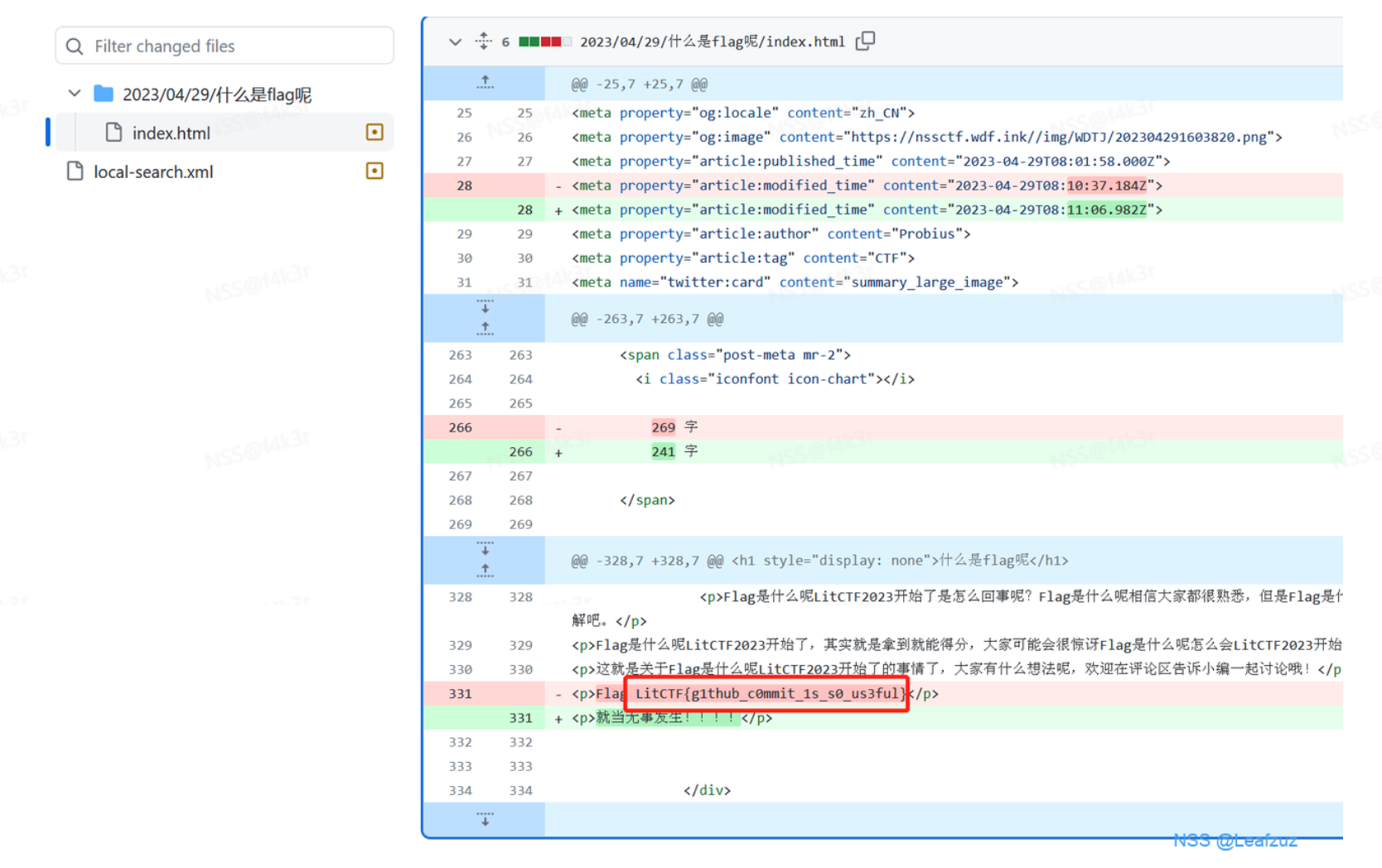Click the added text 就当无事发生！！！！
Screen dimensions: 1382x868
pos(667,717)
